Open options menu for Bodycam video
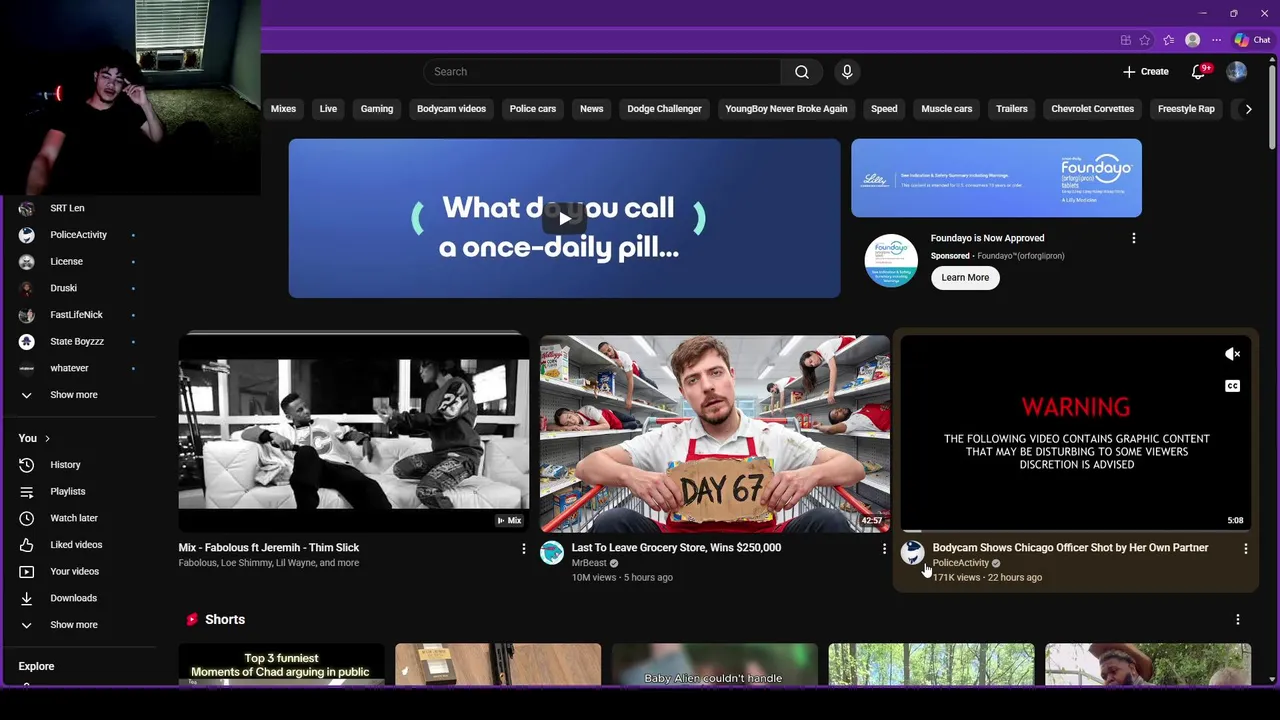 coord(1245,548)
